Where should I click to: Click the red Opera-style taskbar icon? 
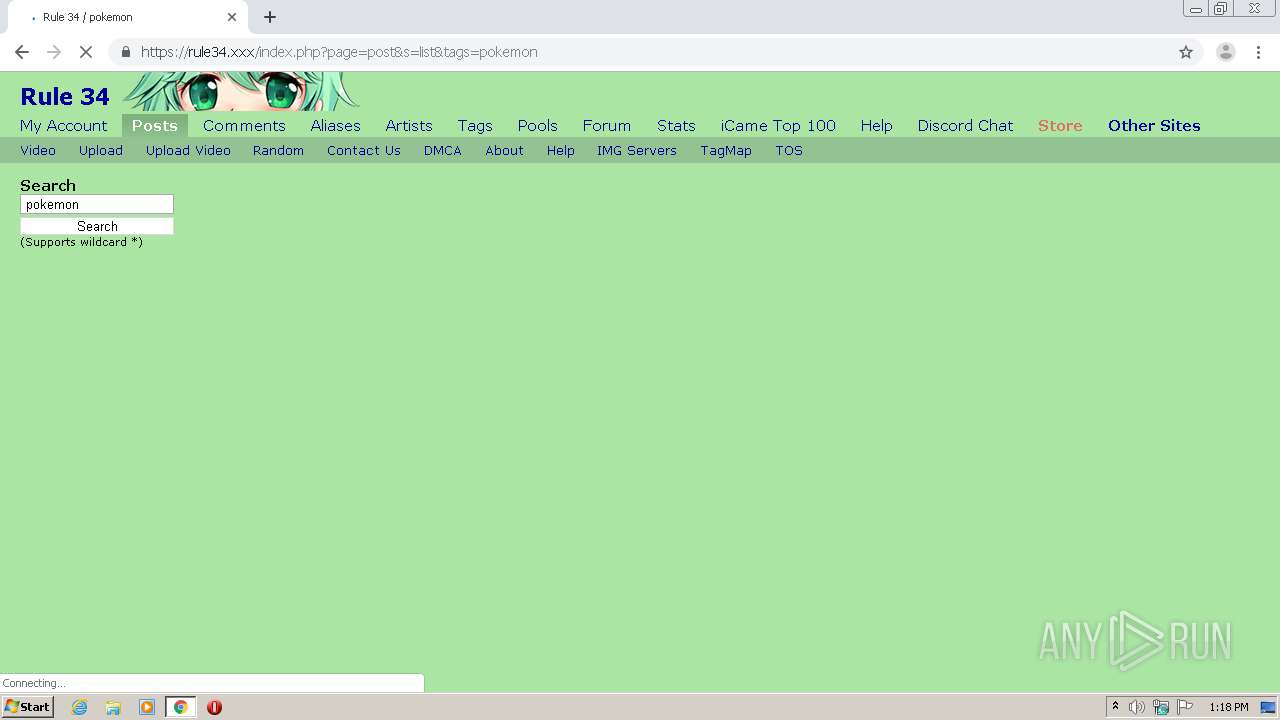(214, 707)
